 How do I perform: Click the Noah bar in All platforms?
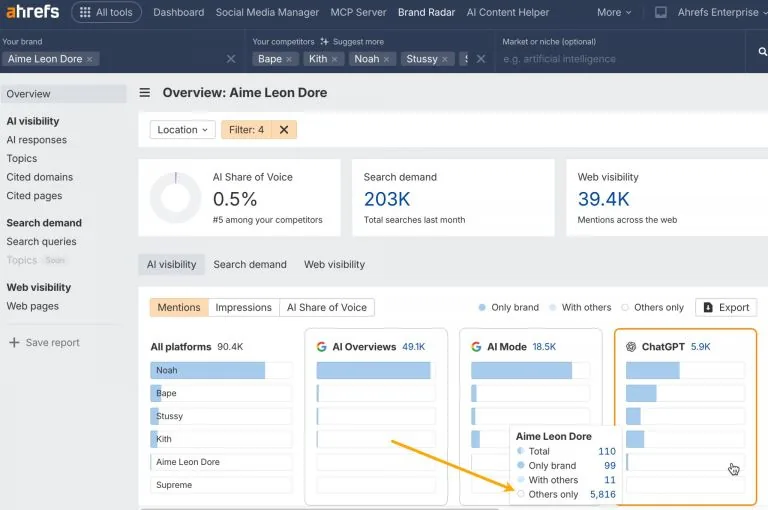coord(208,370)
